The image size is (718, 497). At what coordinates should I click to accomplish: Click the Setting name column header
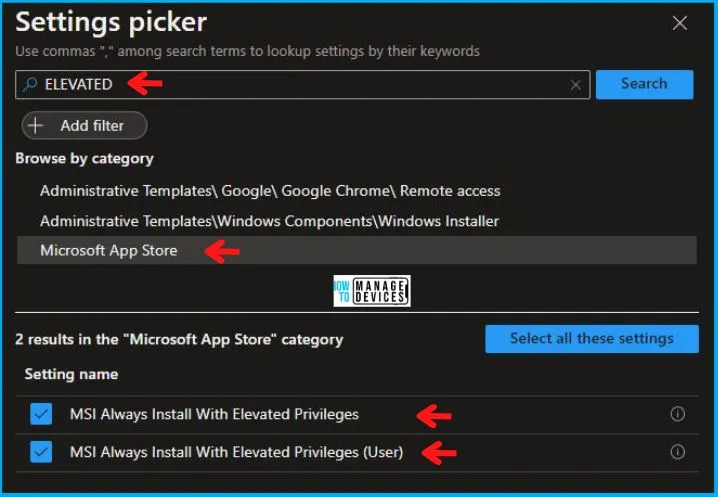tap(71, 374)
